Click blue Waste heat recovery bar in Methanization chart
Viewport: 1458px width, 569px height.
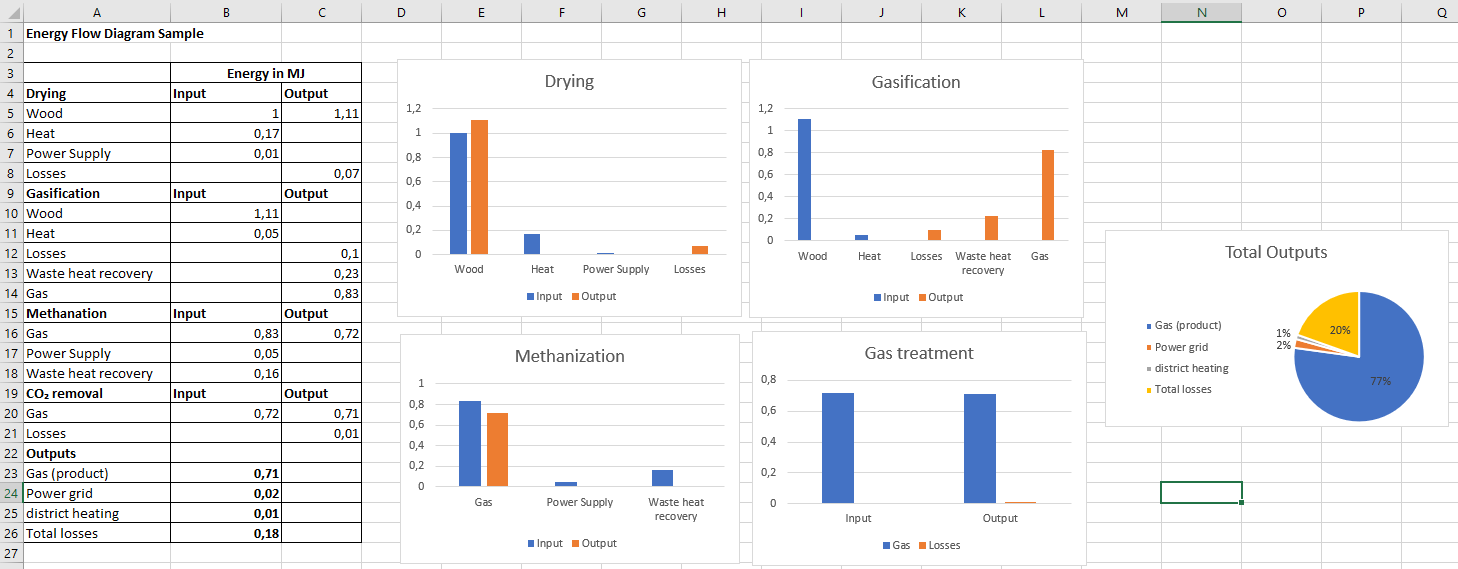tap(662, 478)
